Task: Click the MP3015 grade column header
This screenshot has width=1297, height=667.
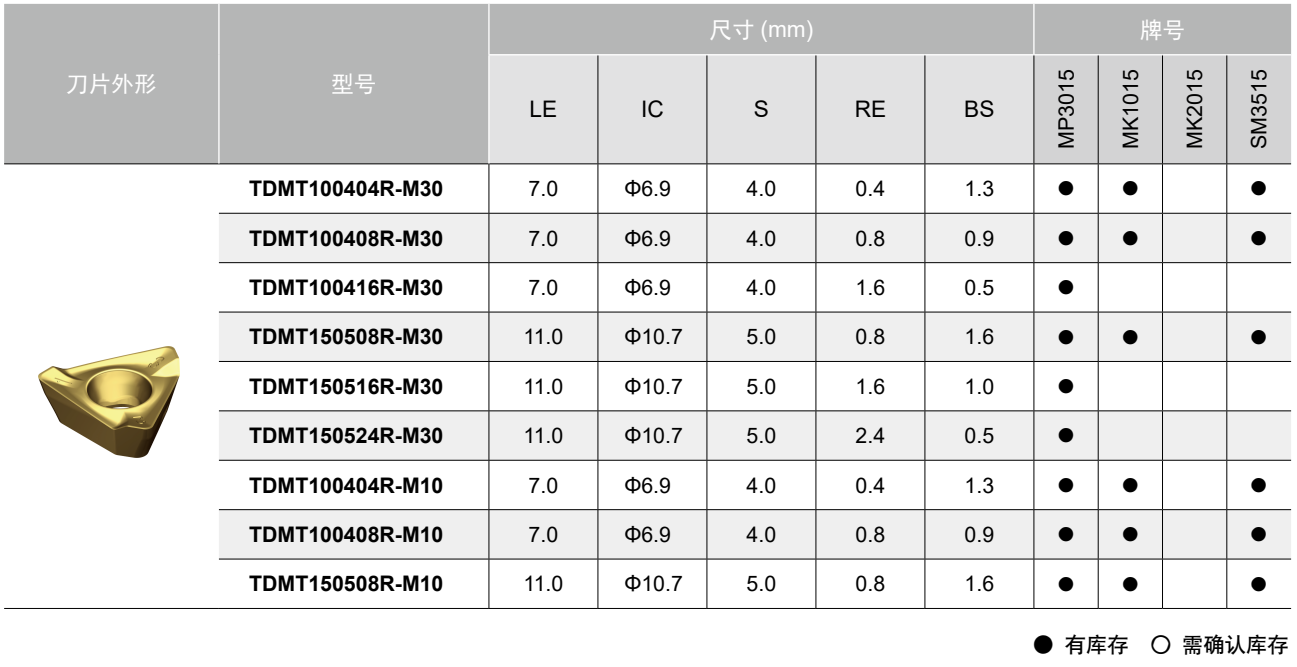Action: coord(1065,109)
